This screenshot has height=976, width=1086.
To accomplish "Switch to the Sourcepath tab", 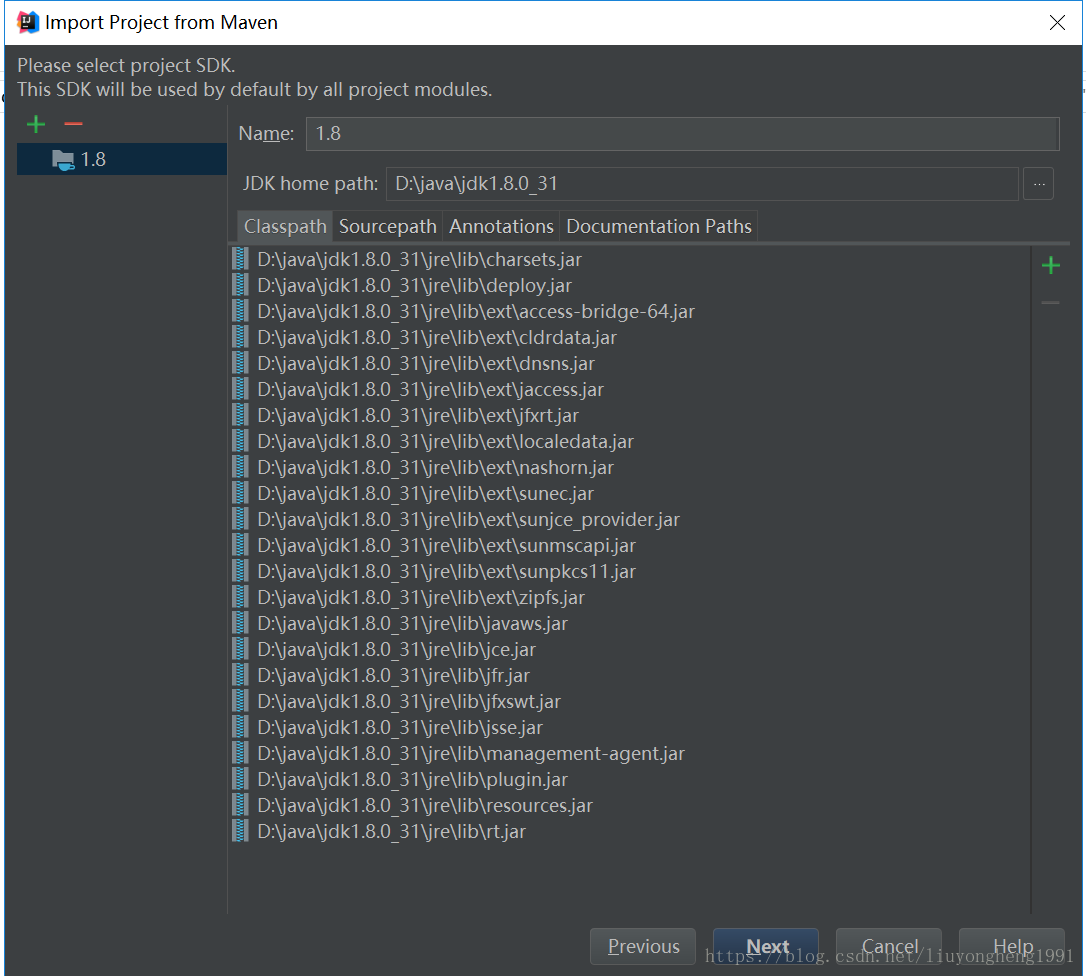I will [x=387, y=227].
